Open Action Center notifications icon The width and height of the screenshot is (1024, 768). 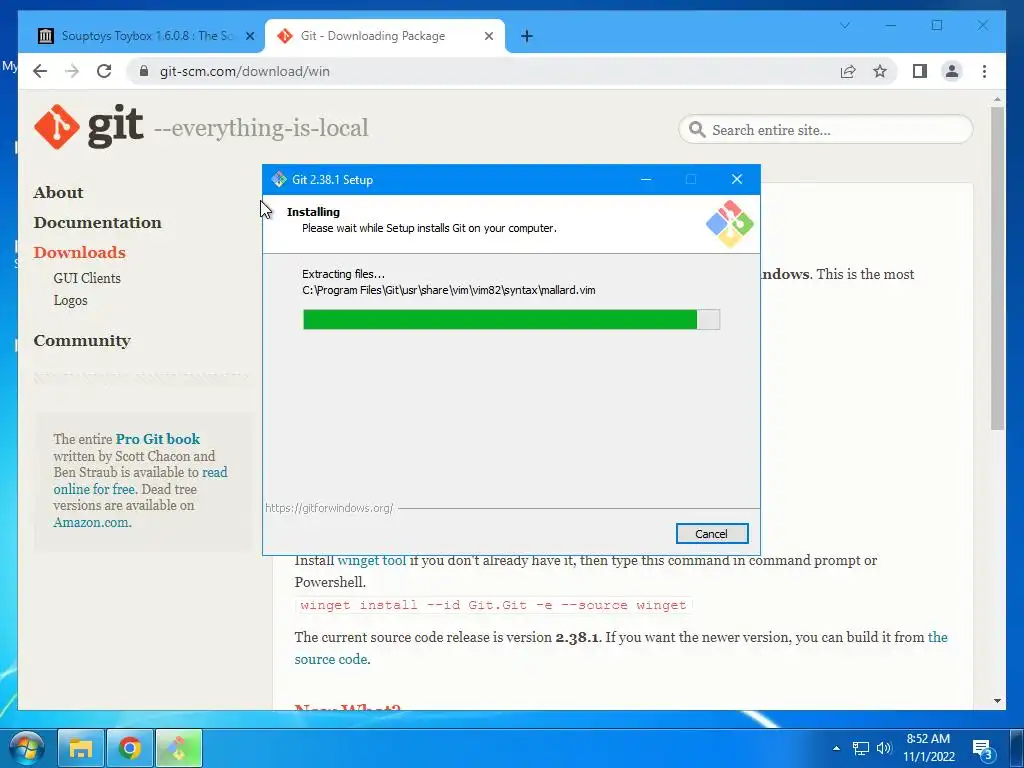[983, 748]
